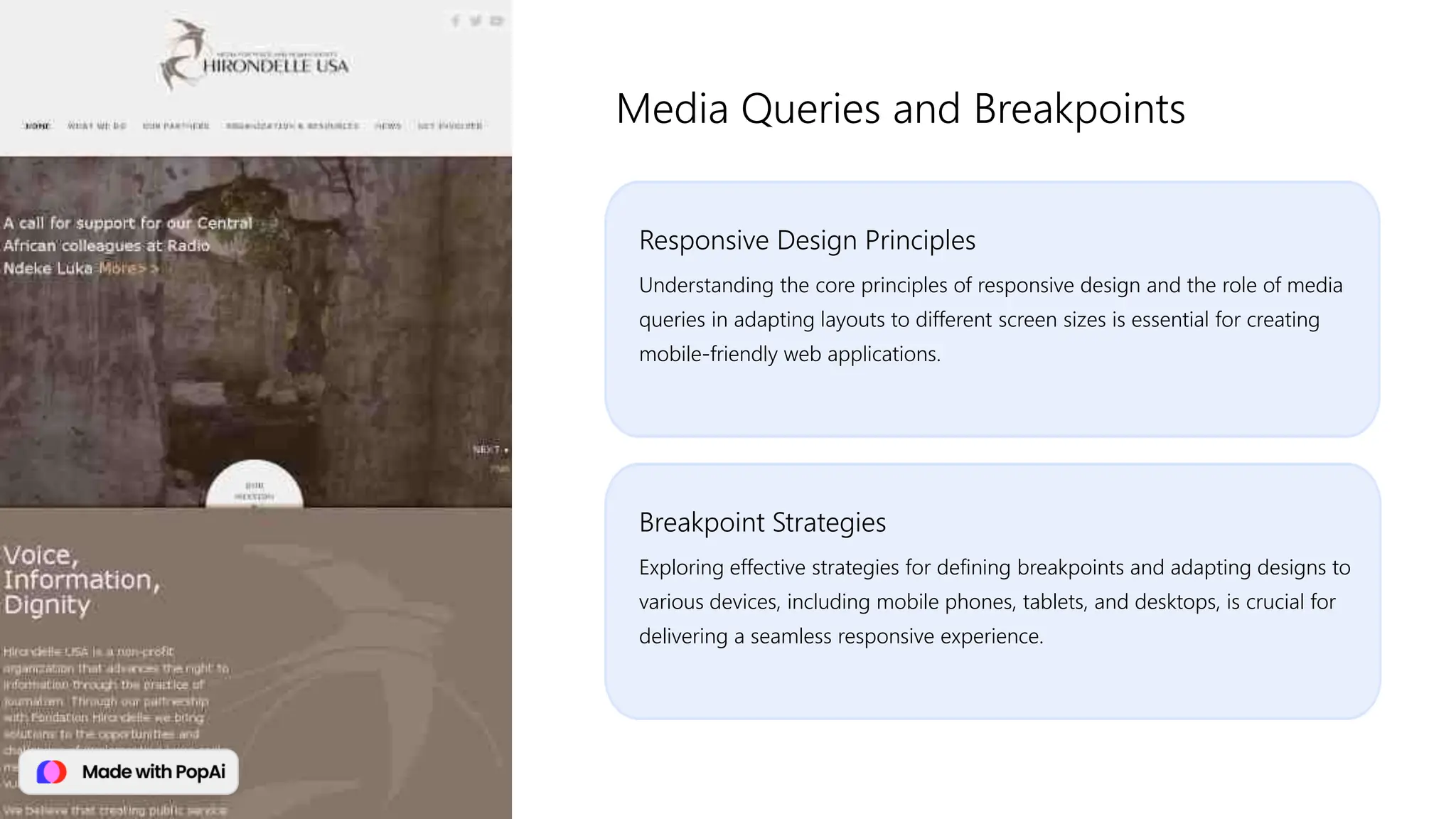Select the Media Queries and Breakpoints title
This screenshot has height=819, width=1456.
click(x=900, y=109)
